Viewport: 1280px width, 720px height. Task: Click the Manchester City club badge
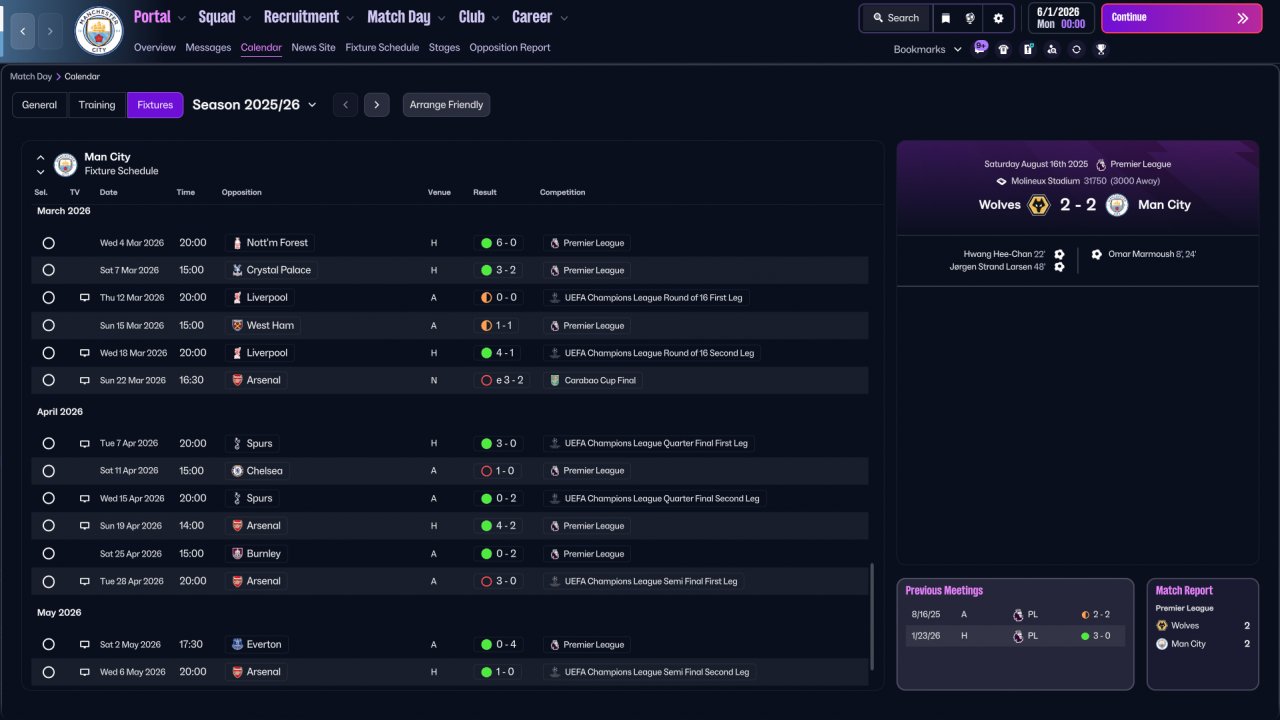click(99, 31)
